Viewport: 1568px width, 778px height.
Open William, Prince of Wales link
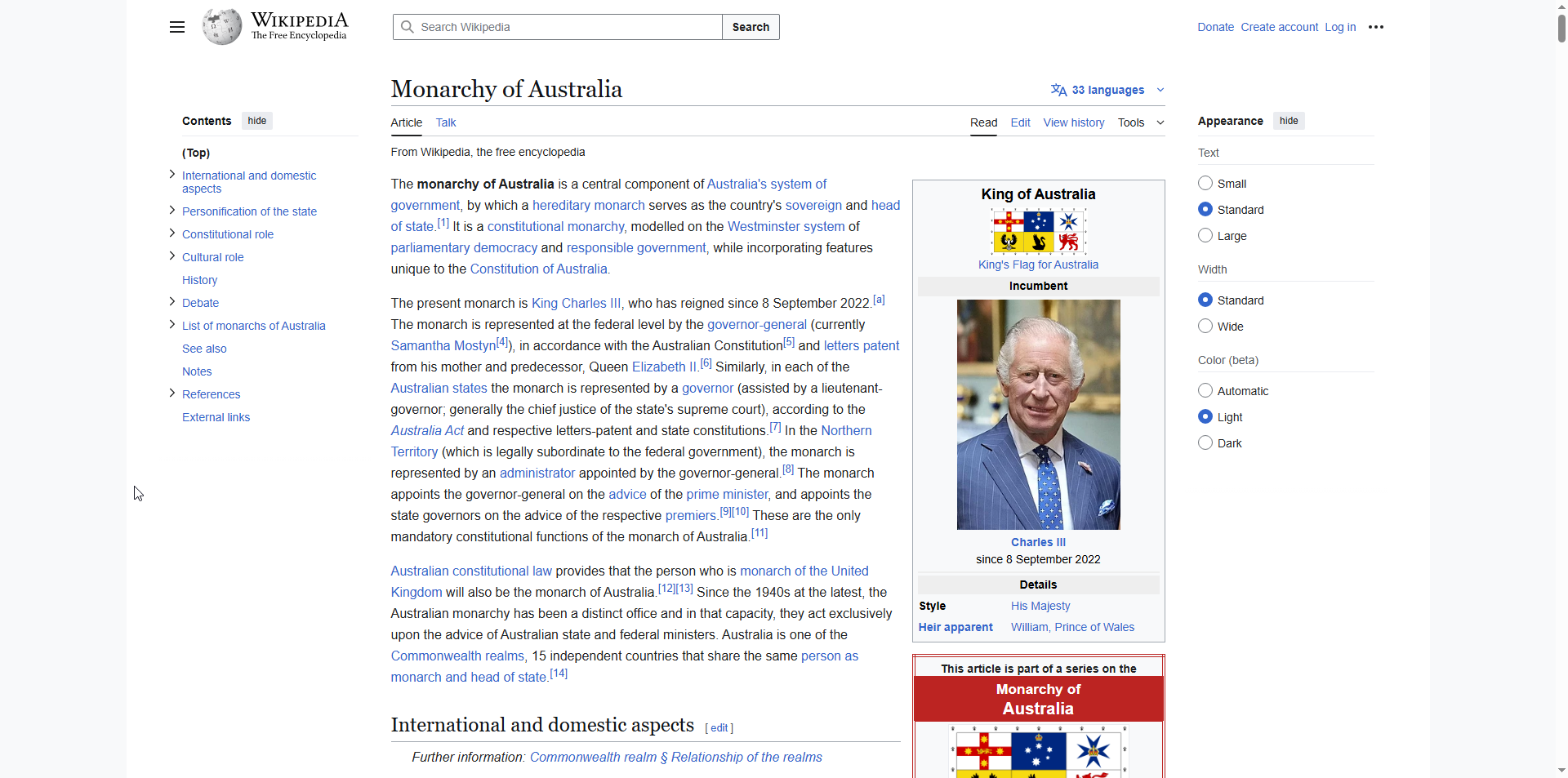pyautogui.click(x=1072, y=627)
